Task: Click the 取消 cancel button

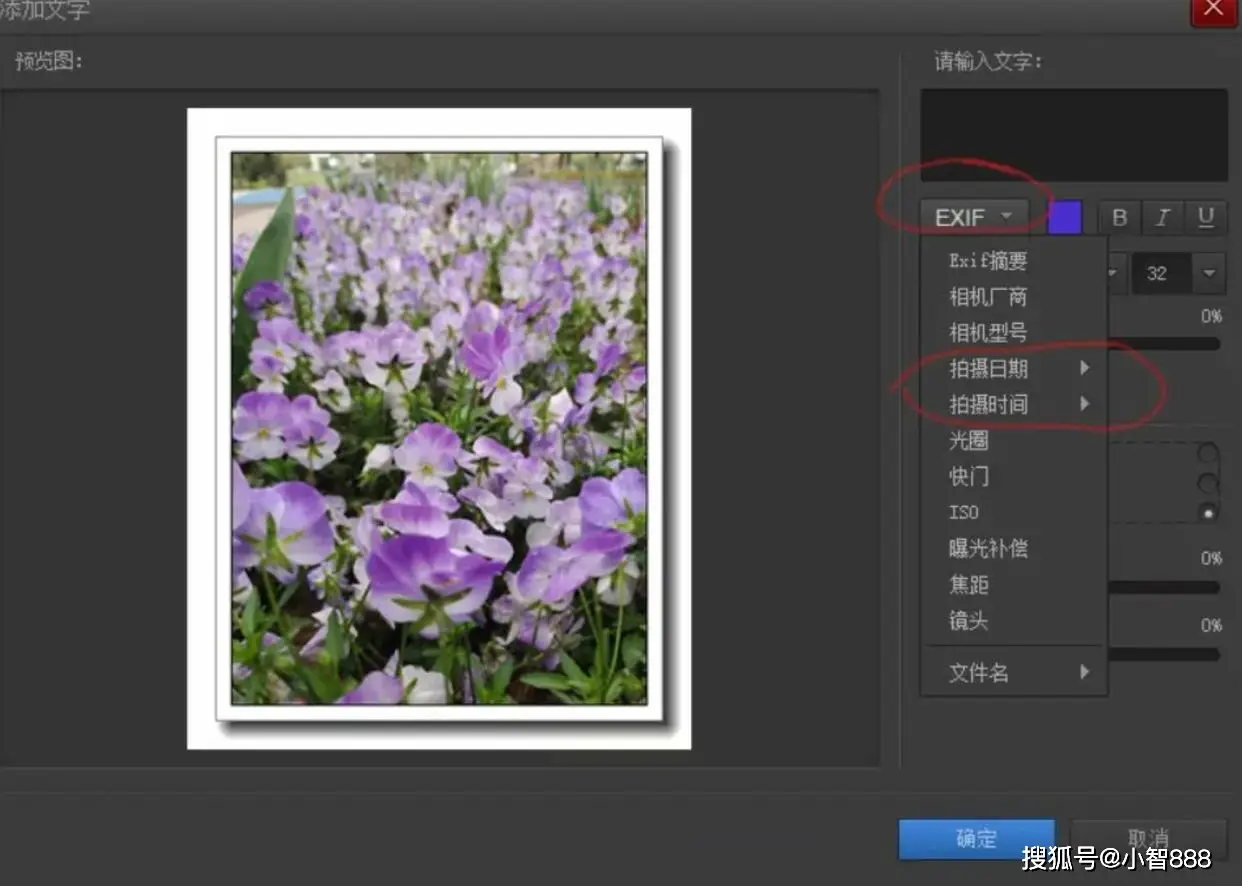Action: tap(1147, 840)
